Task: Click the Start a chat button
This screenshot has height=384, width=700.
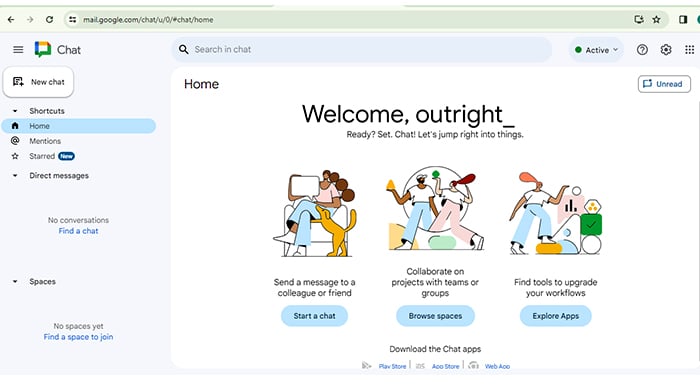Action: coord(314,316)
